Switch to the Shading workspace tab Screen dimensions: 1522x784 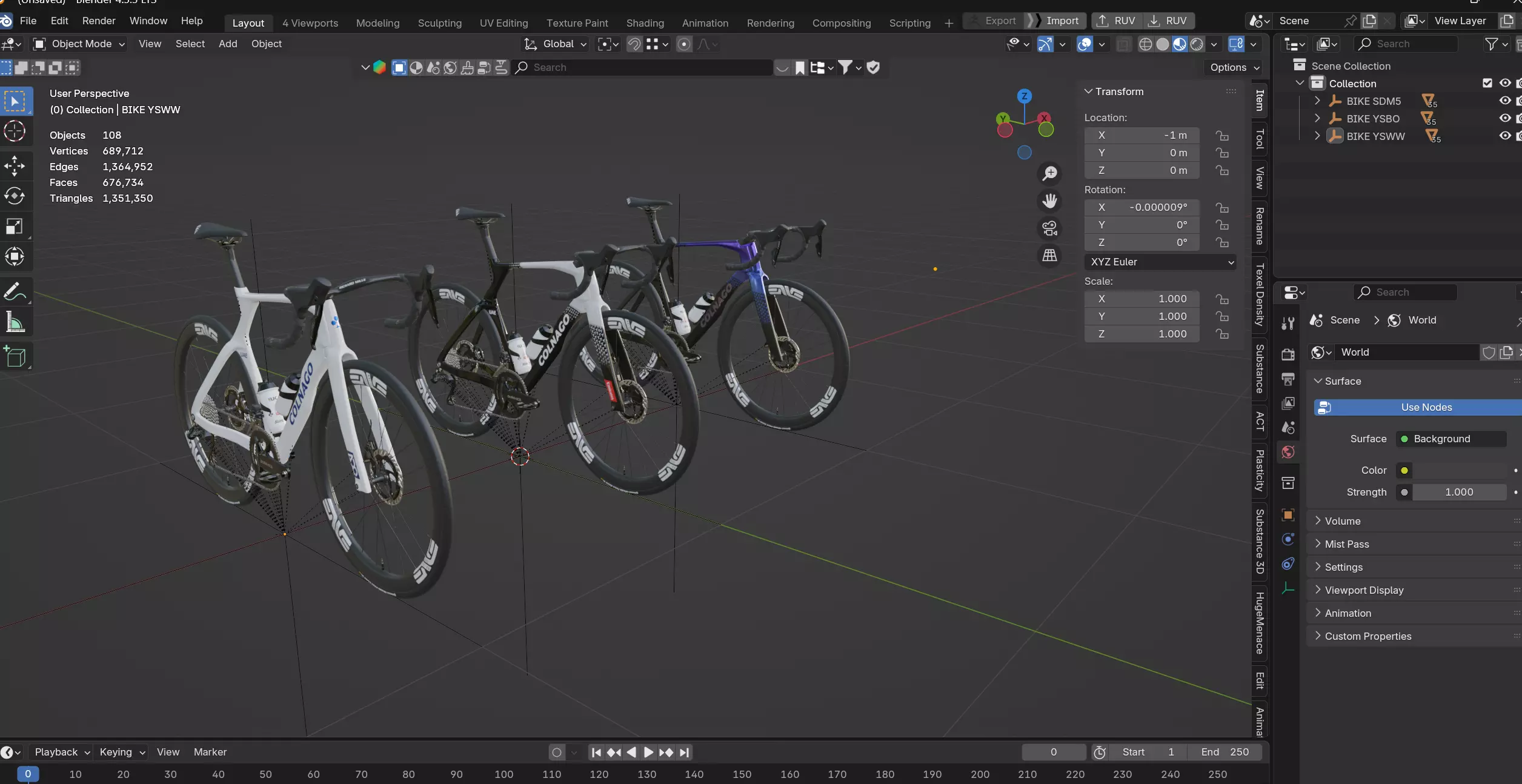point(645,23)
